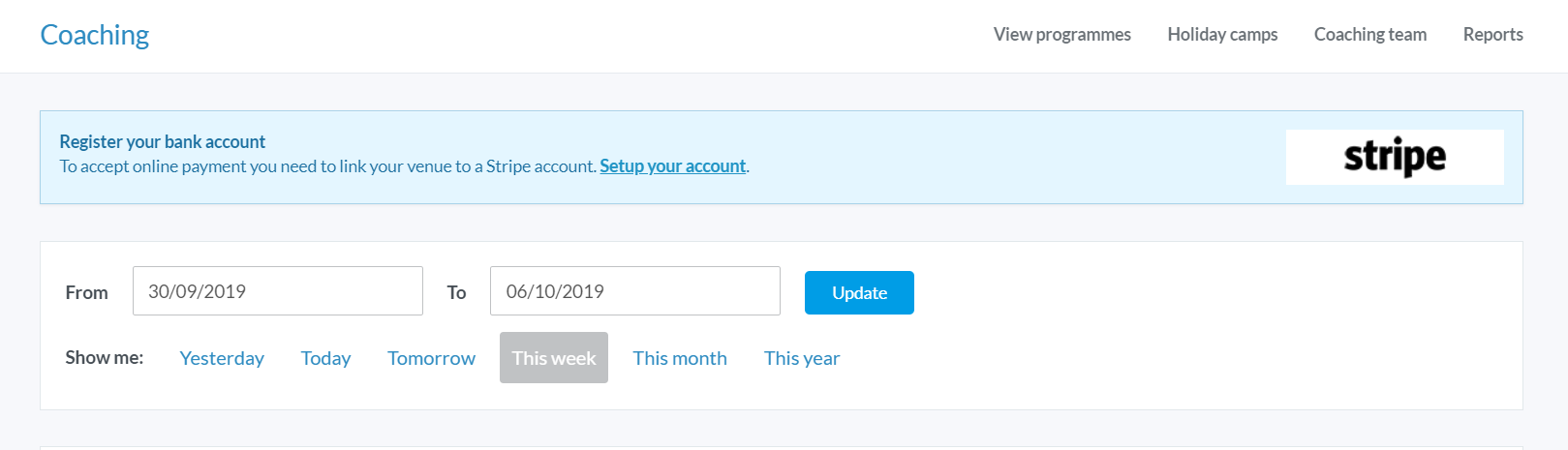Click the To label
Image resolution: width=1568 pixels, height=450 pixels.
pyautogui.click(x=456, y=292)
